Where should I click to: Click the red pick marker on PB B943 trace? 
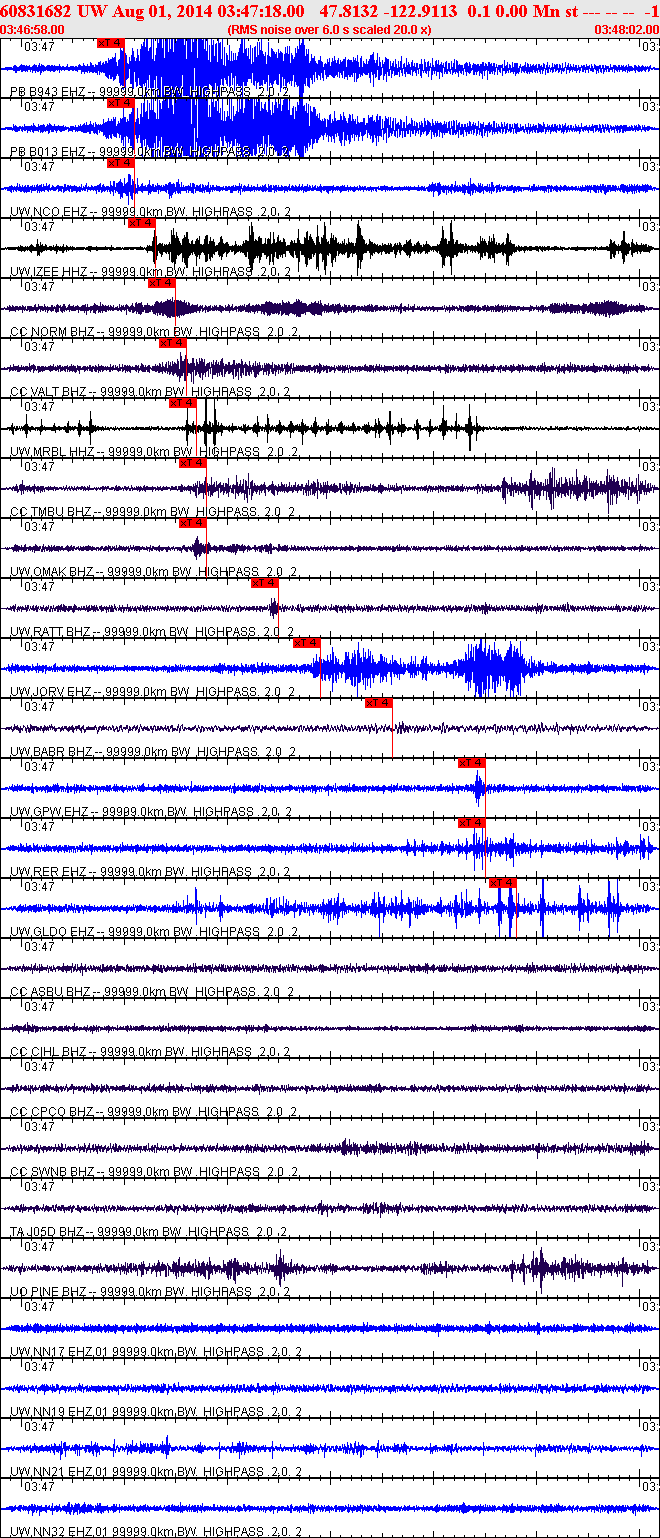coord(110,43)
